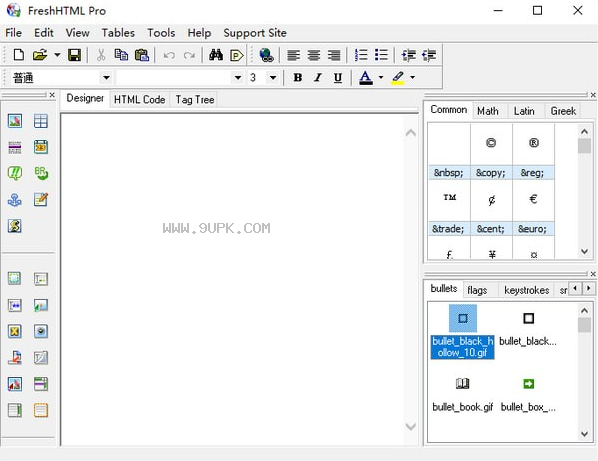This screenshot has height=461, width=598.
Task: Click the paragraph P toolbar icon
Action: [x=237, y=55]
